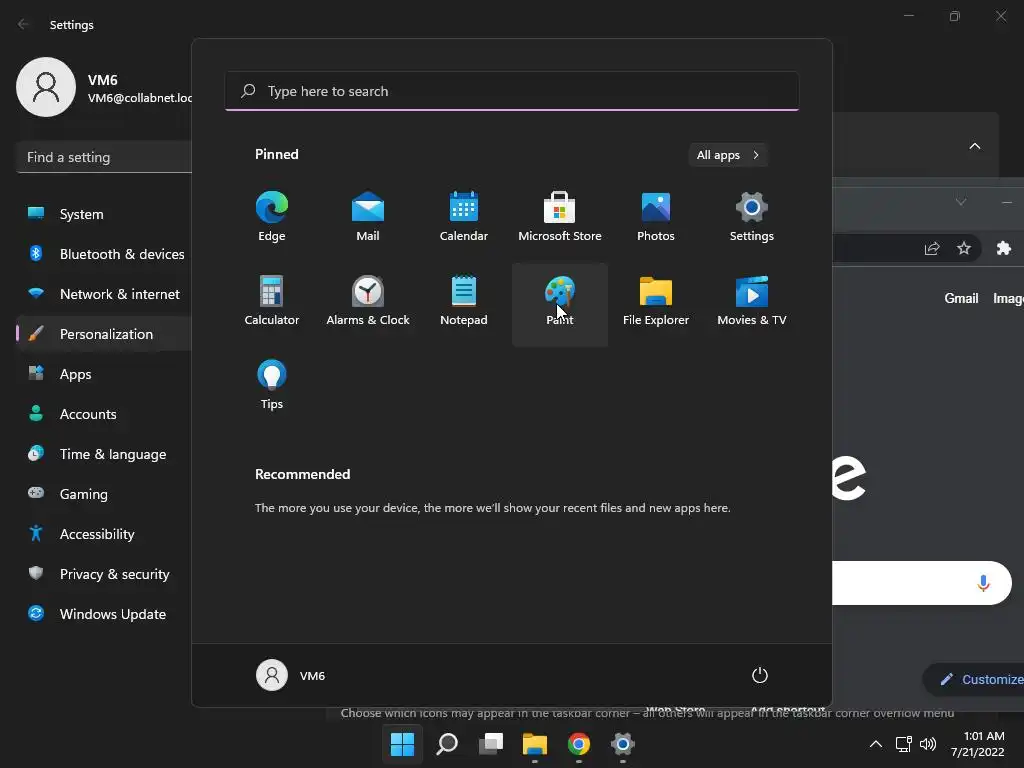
Task: Switch to Settings on taskbar
Action: 623,744
